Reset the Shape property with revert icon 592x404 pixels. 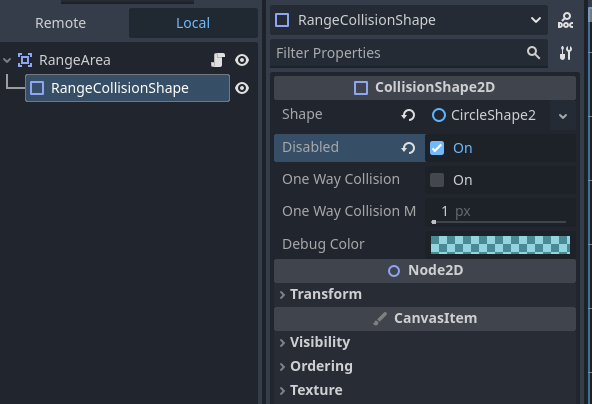pyautogui.click(x=408, y=115)
